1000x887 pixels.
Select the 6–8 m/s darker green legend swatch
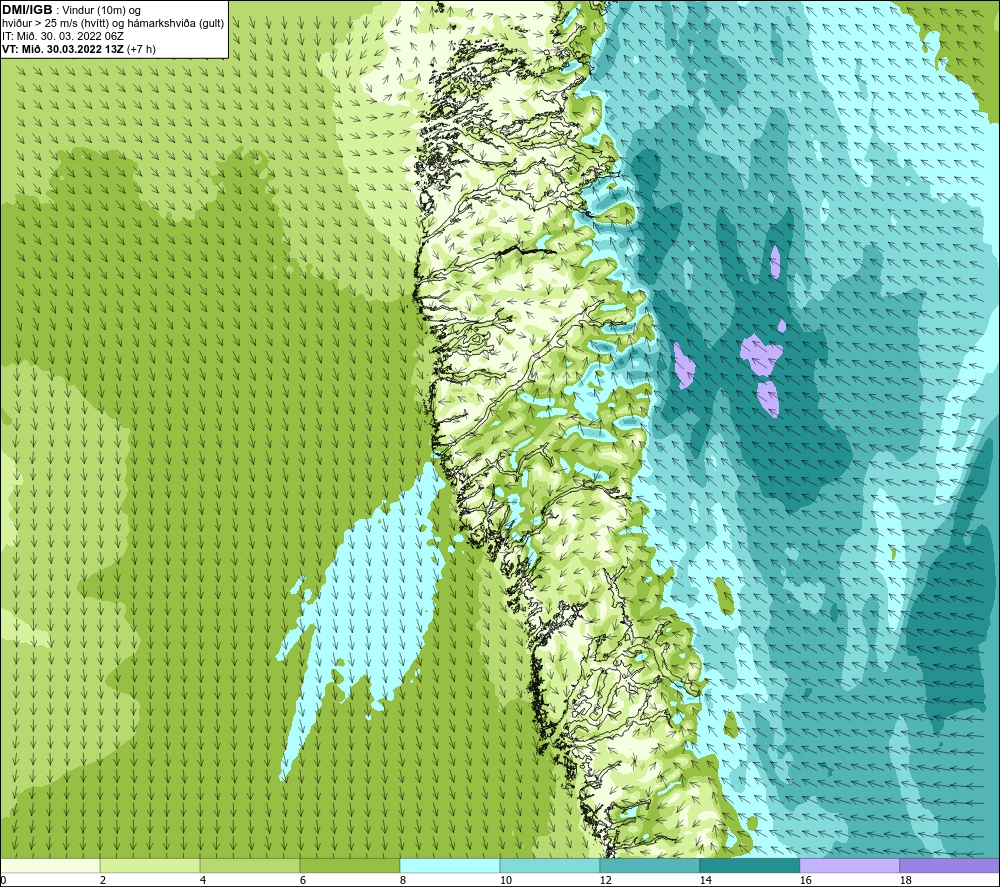[349, 865]
